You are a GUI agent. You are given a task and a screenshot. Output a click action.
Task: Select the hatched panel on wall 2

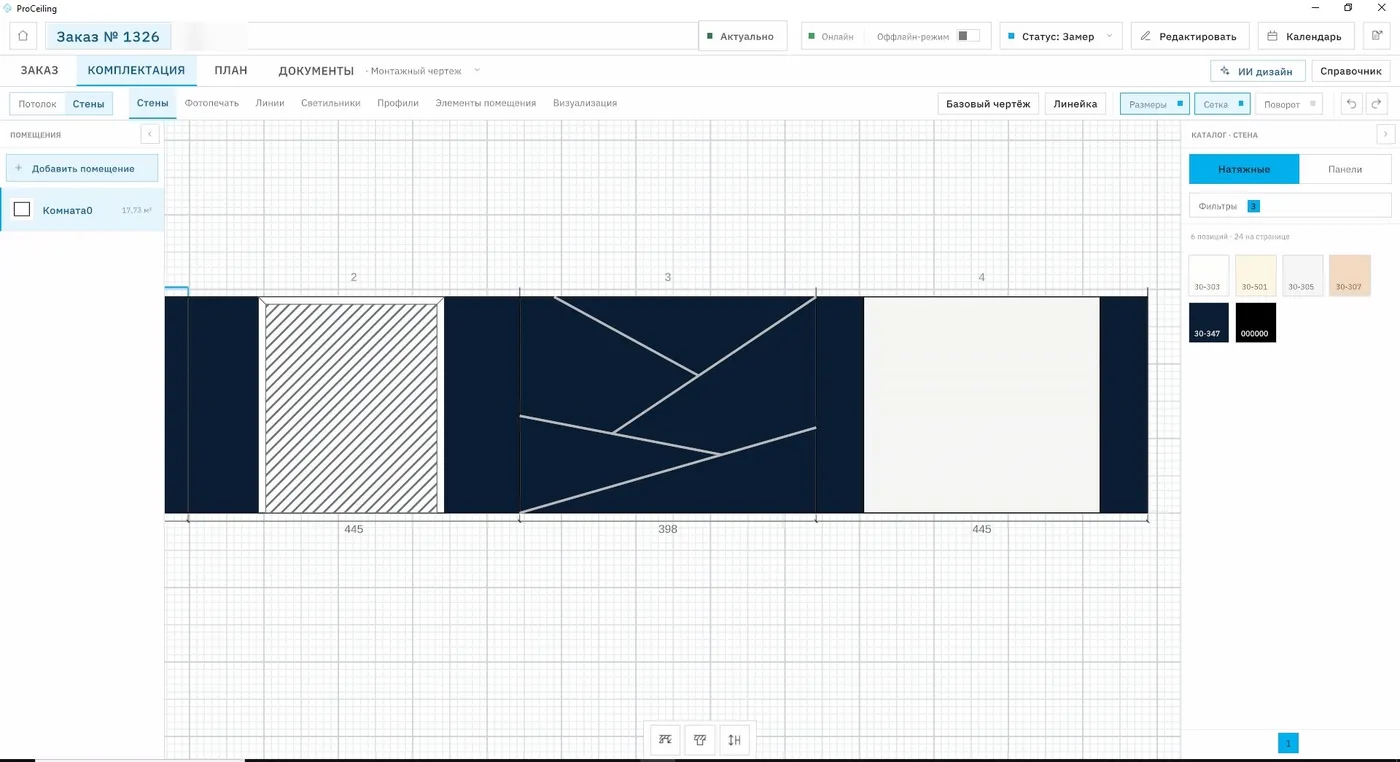pos(351,408)
